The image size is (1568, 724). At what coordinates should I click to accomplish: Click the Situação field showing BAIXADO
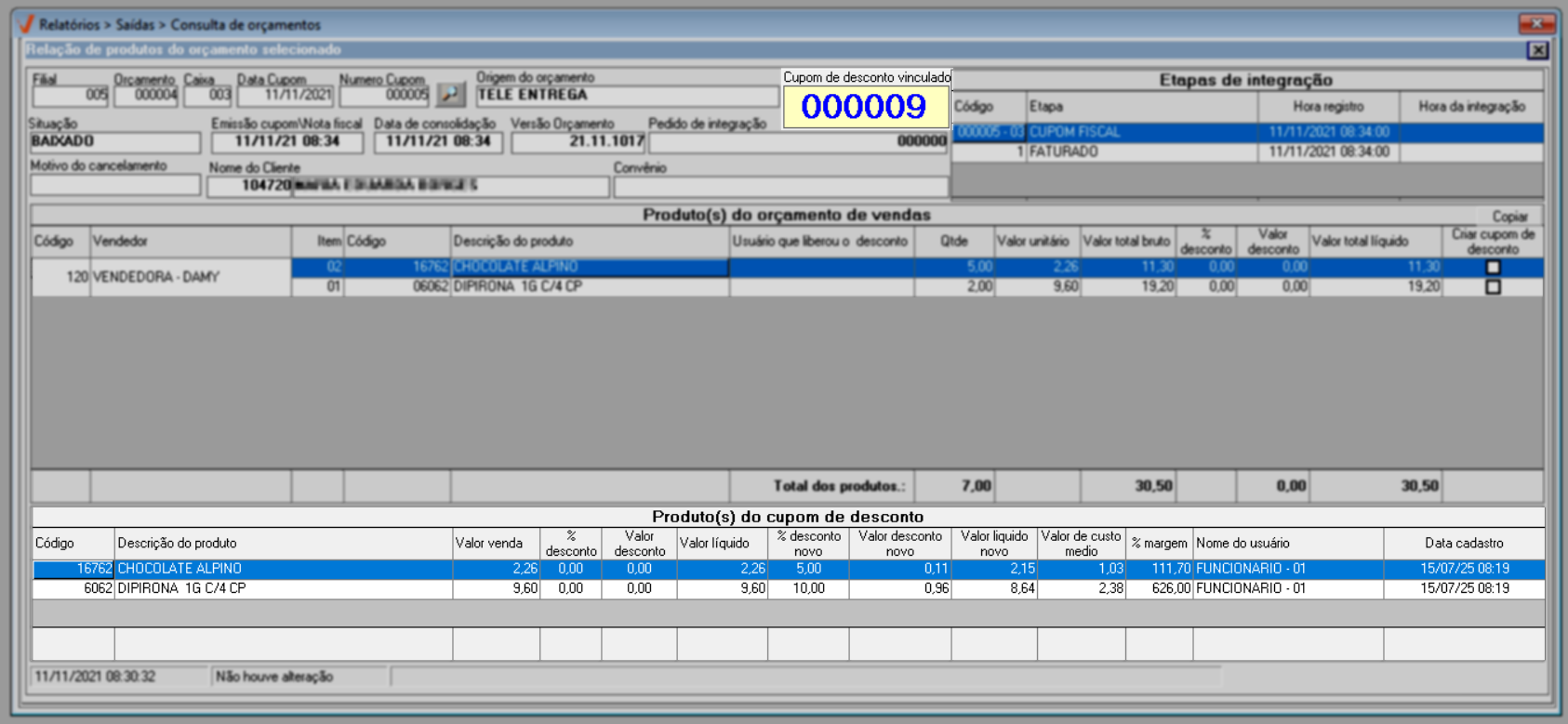[114, 141]
